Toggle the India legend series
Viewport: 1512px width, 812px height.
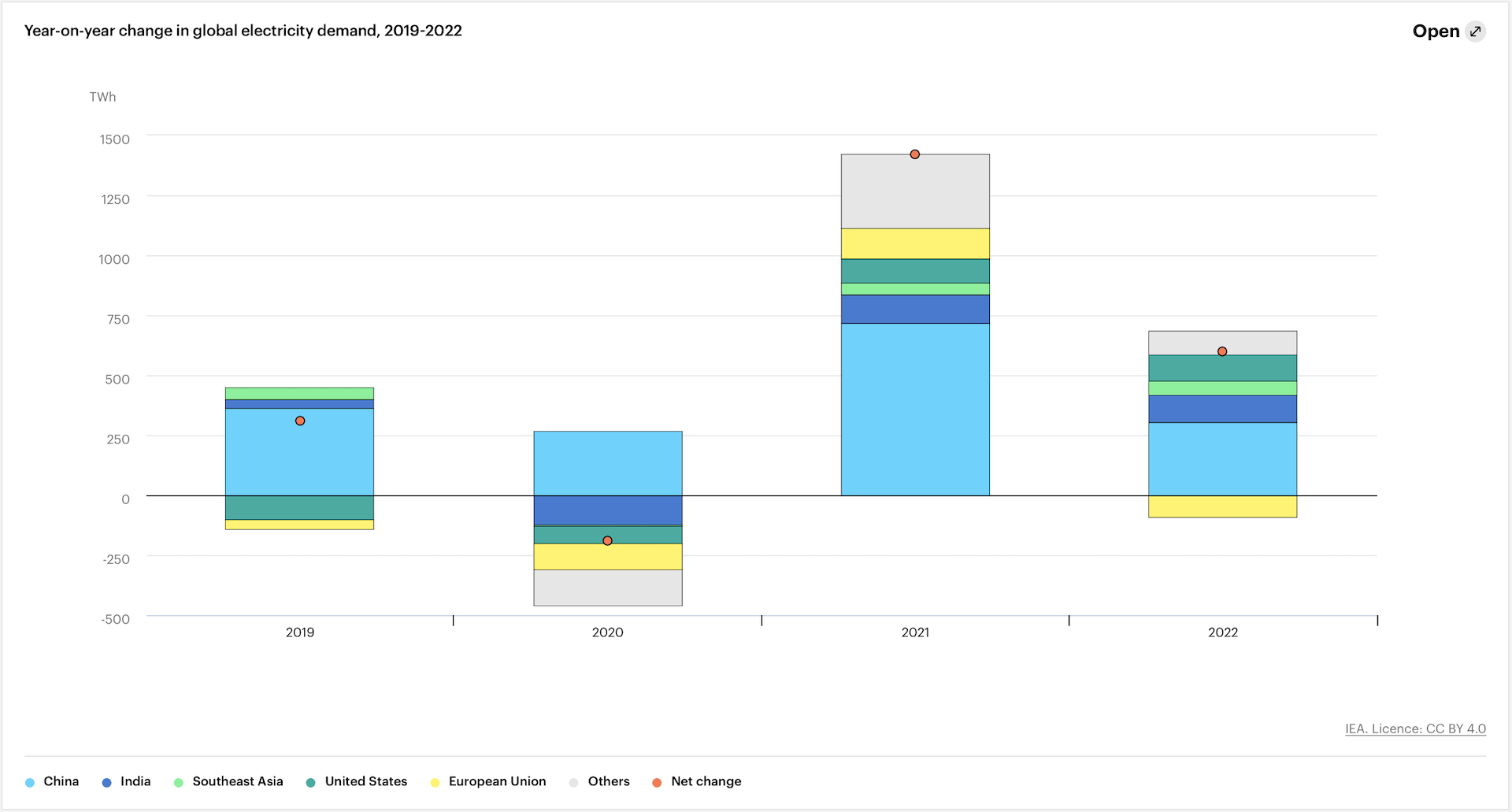(x=126, y=781)
